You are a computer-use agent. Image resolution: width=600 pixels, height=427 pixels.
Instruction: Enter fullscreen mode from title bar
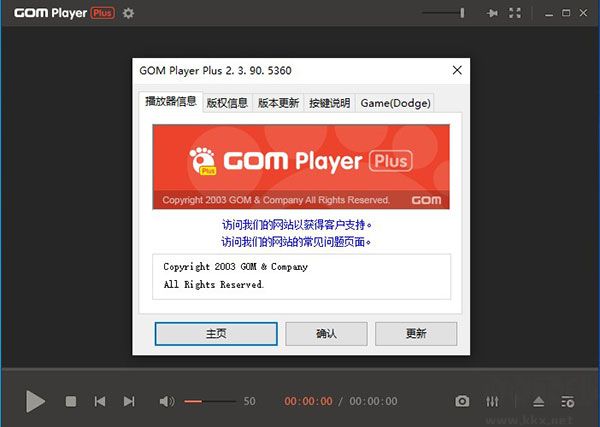pos(515,13)
